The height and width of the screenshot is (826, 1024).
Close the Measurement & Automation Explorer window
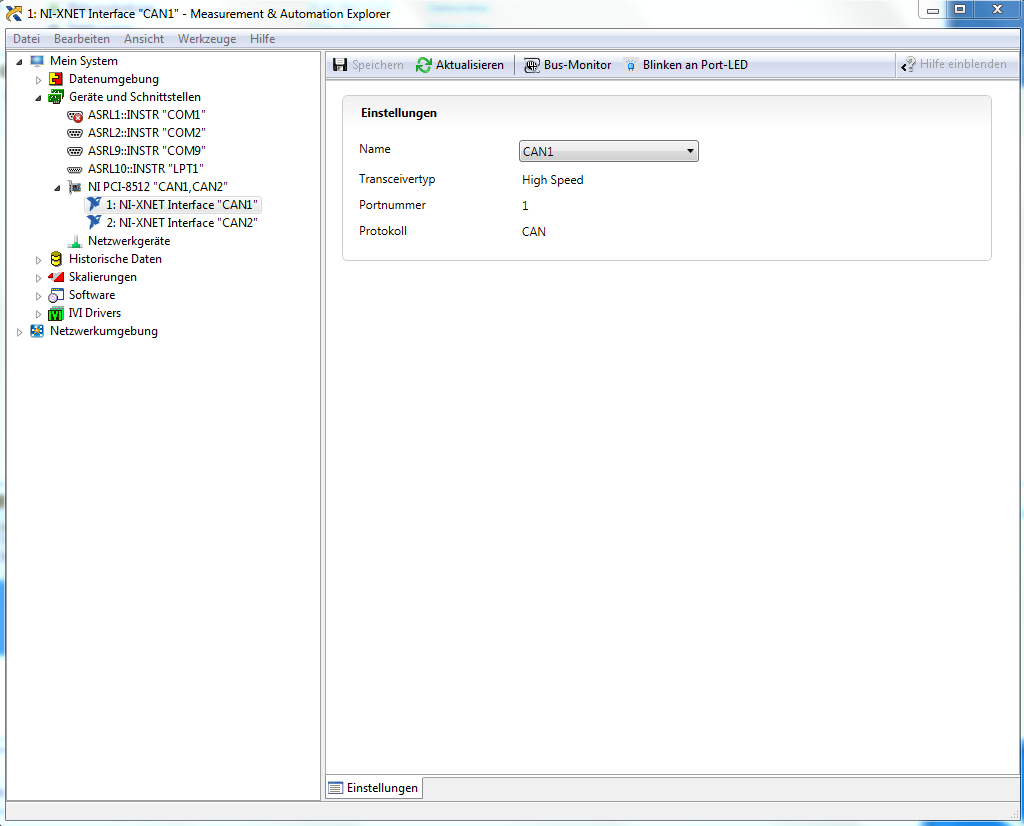[997, 9]
